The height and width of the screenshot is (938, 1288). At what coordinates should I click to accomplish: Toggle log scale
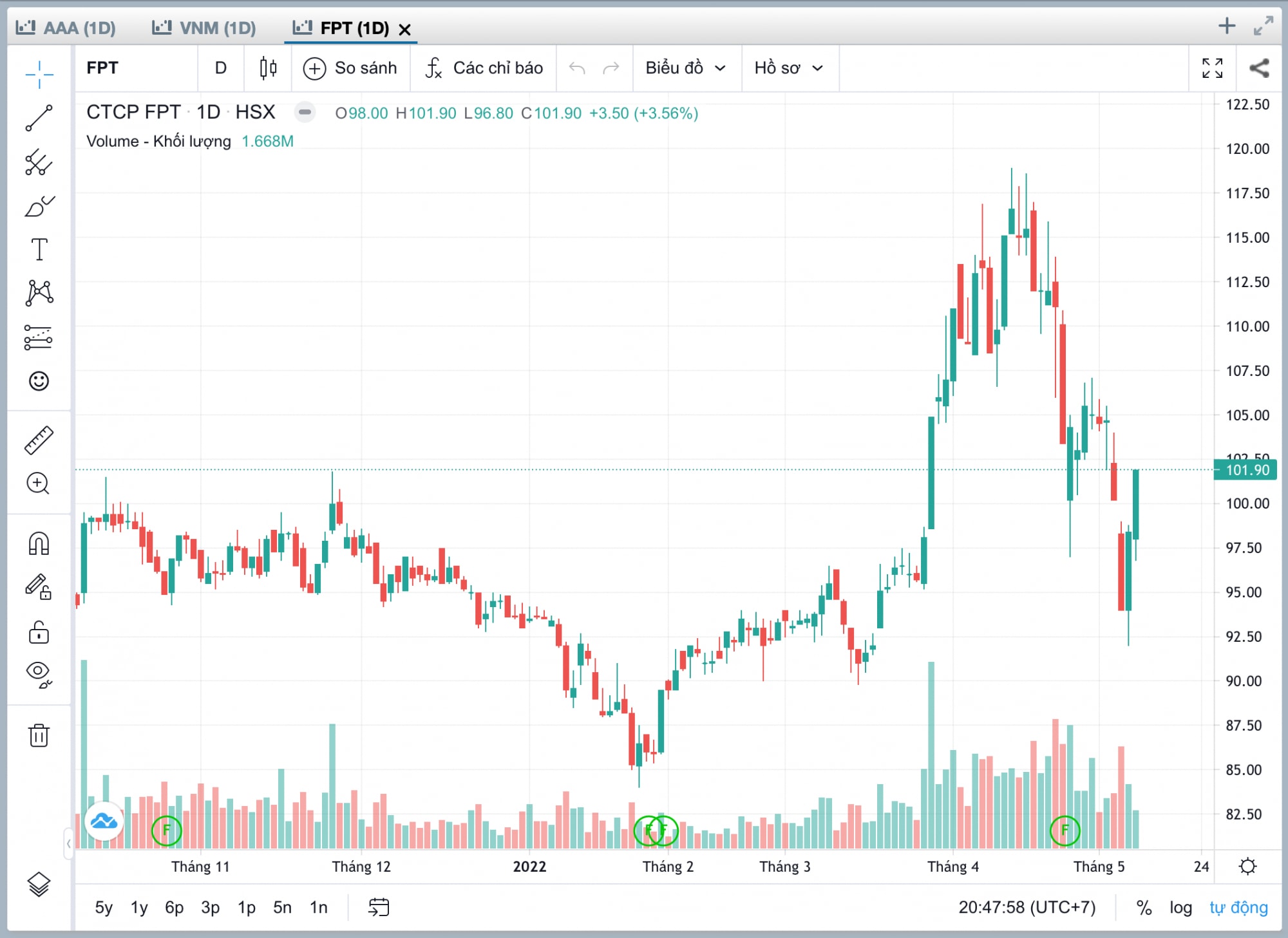pos(1180,907)
